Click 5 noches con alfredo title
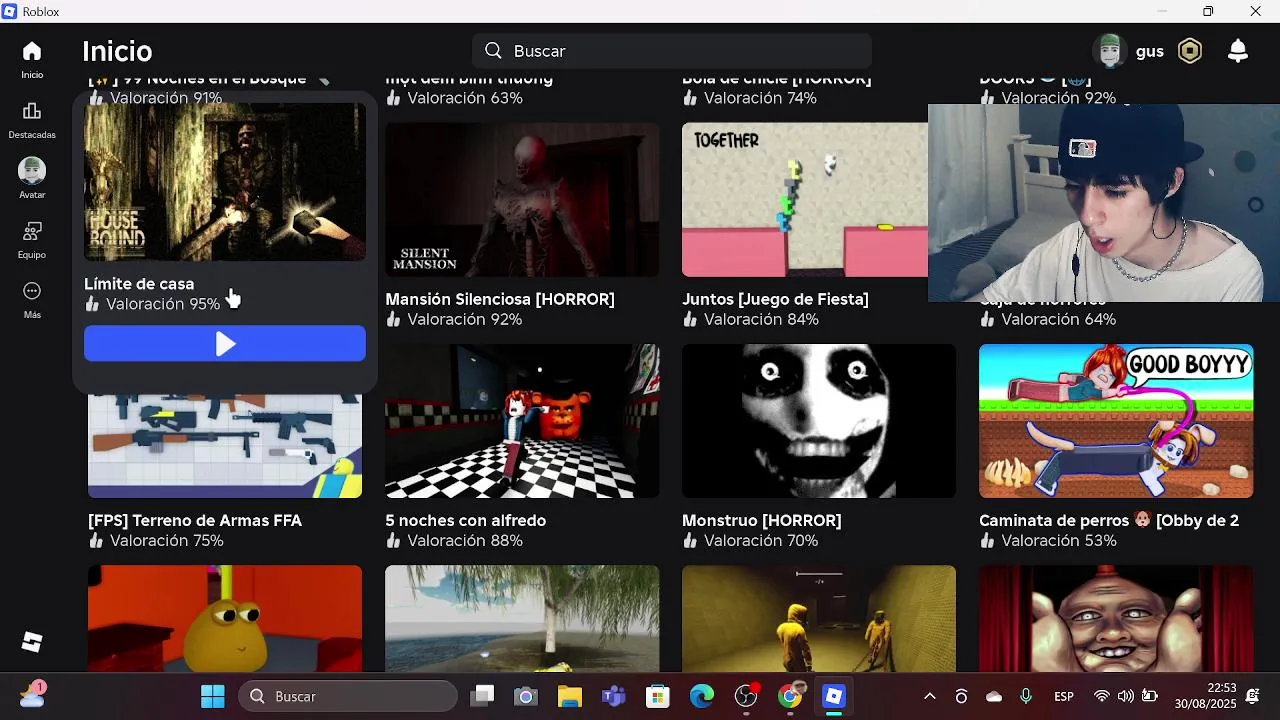Image resolution: width=1280 pixels, height=720 pixels. coord(466,521)
